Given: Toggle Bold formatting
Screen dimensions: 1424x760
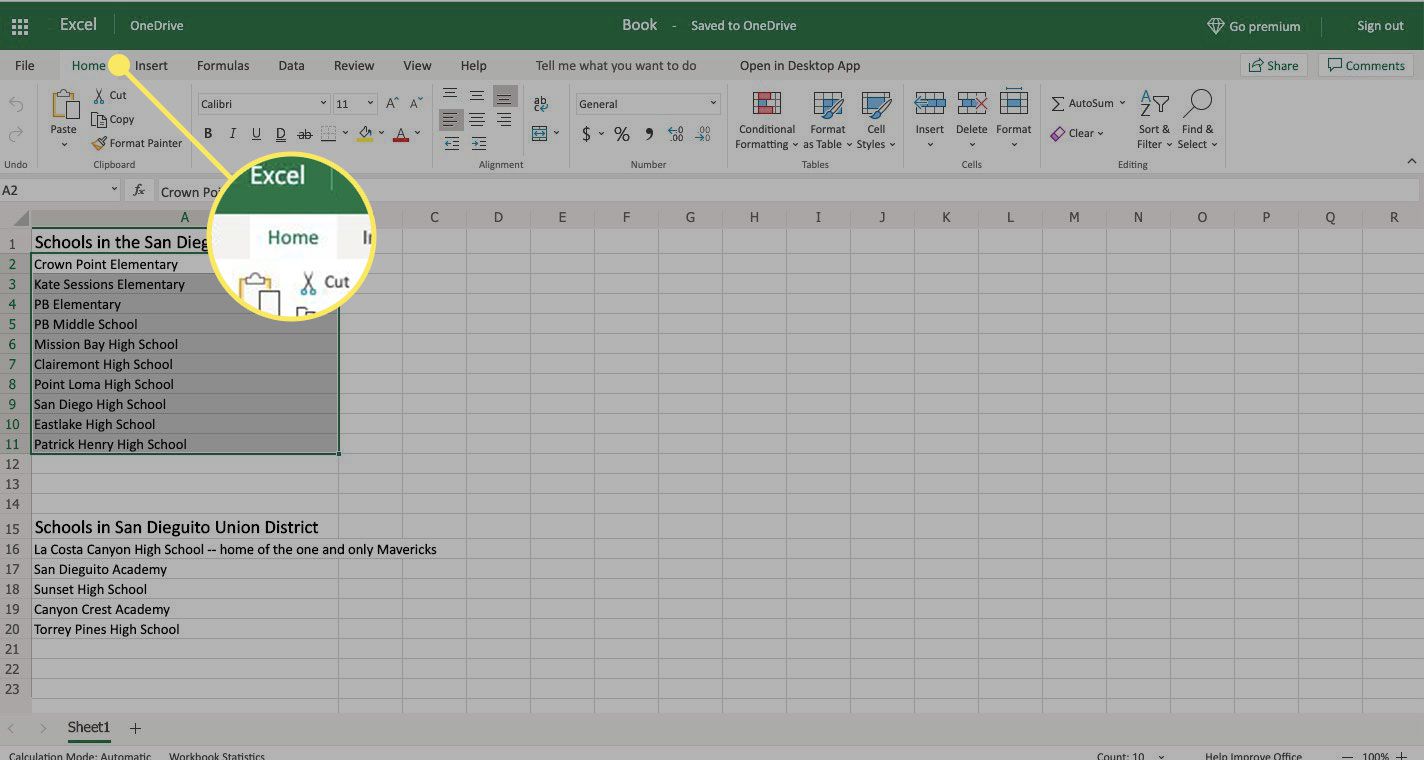Looking at the screenshot, I should (208, 134).
